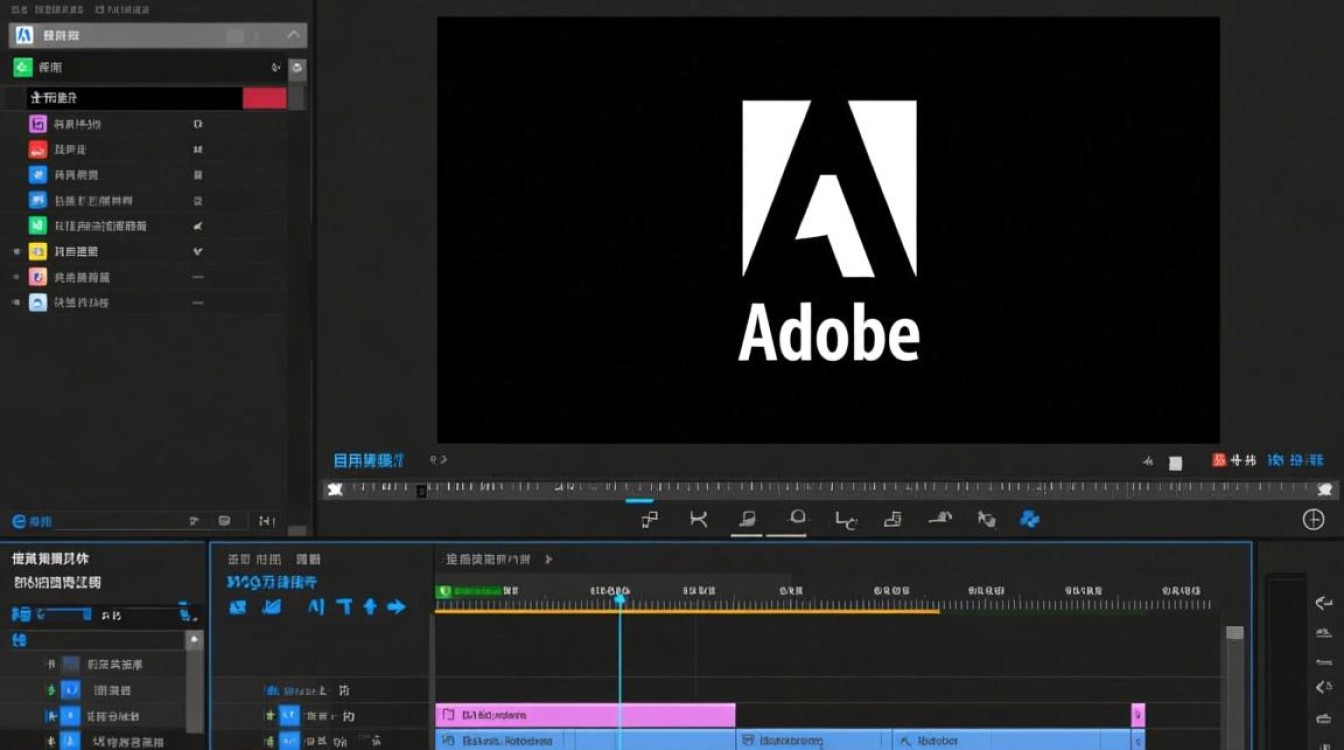Click the large blue timecode in the timeline panel
The height and width of the screenshot is (750, 1344).
coord(271,582)
